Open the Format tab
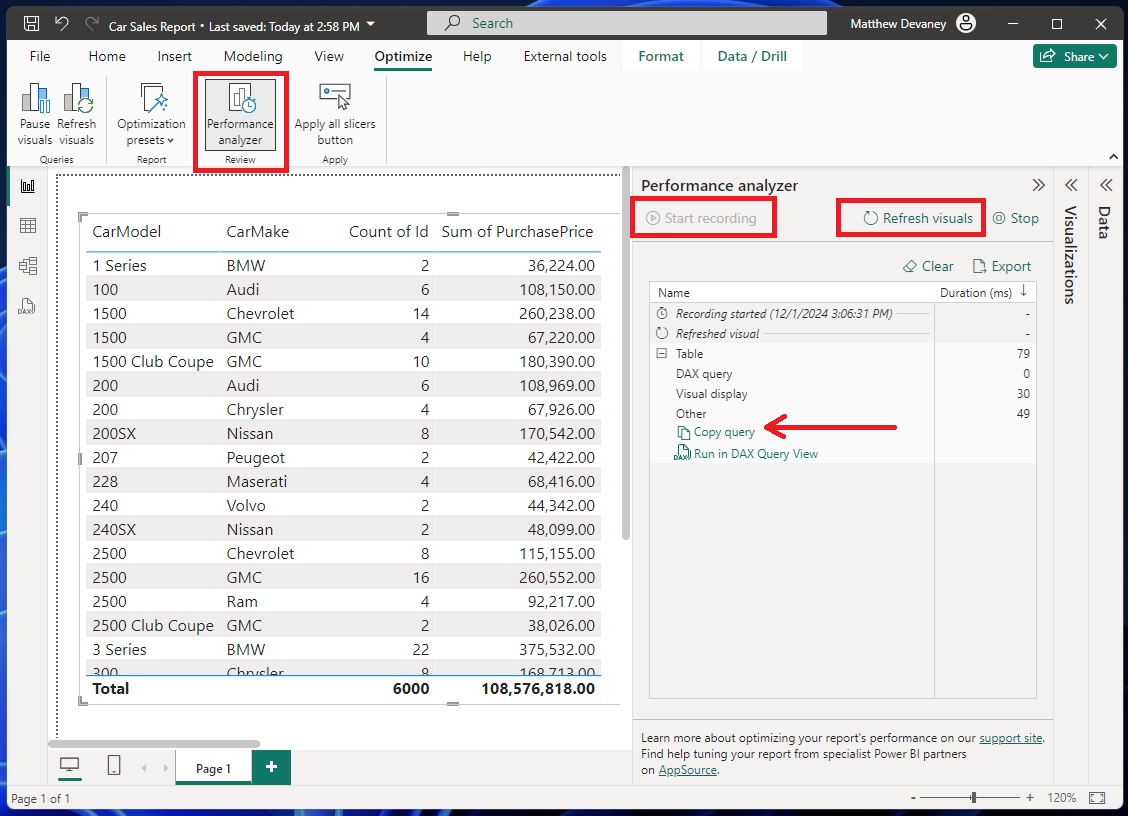Screen dimensions: 1128x816 point(660,56)
